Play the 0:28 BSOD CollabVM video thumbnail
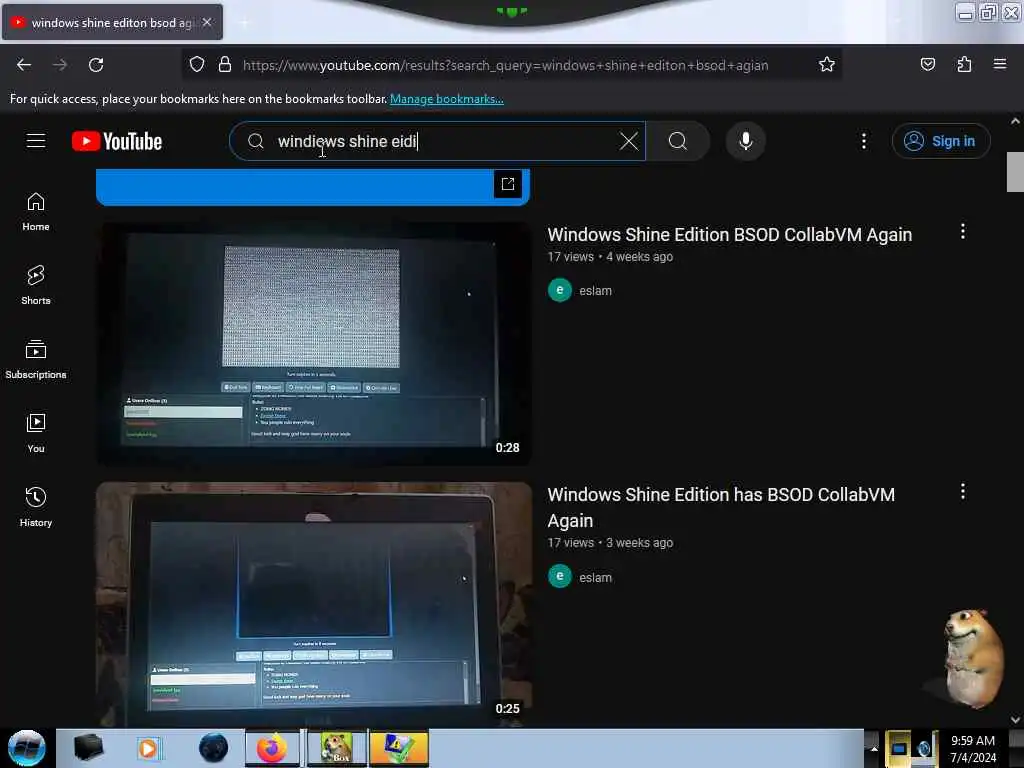This screenshot has width=1024, height=768. point(313,344)
